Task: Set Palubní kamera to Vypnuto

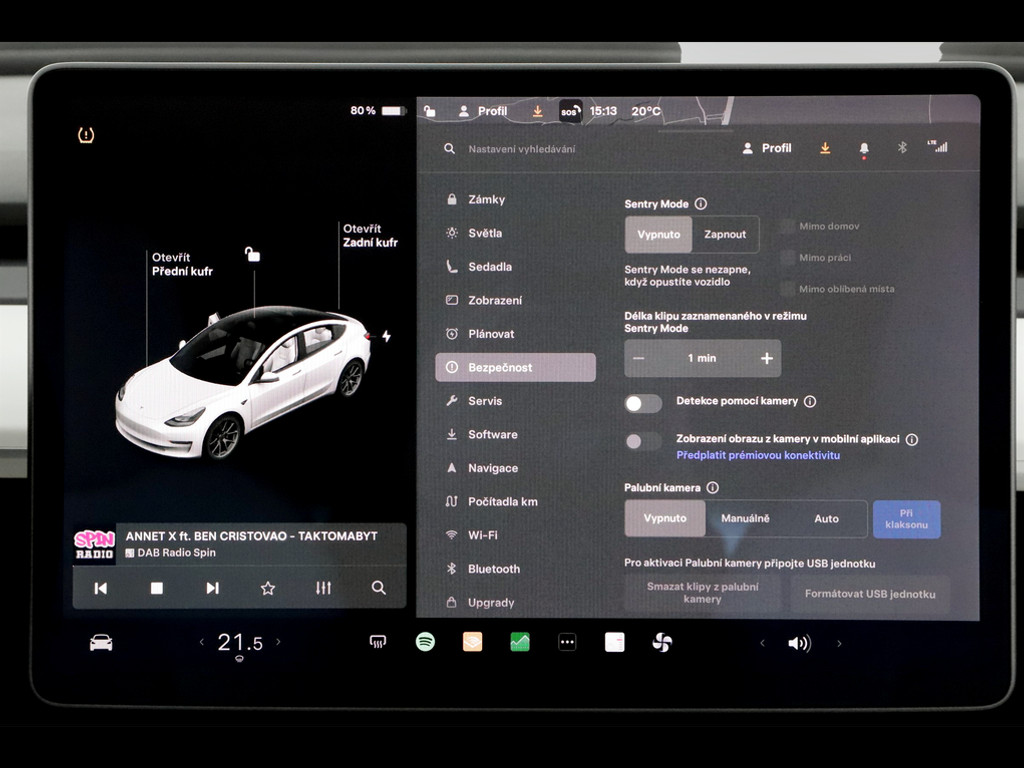Action: (x=665, y=519)
